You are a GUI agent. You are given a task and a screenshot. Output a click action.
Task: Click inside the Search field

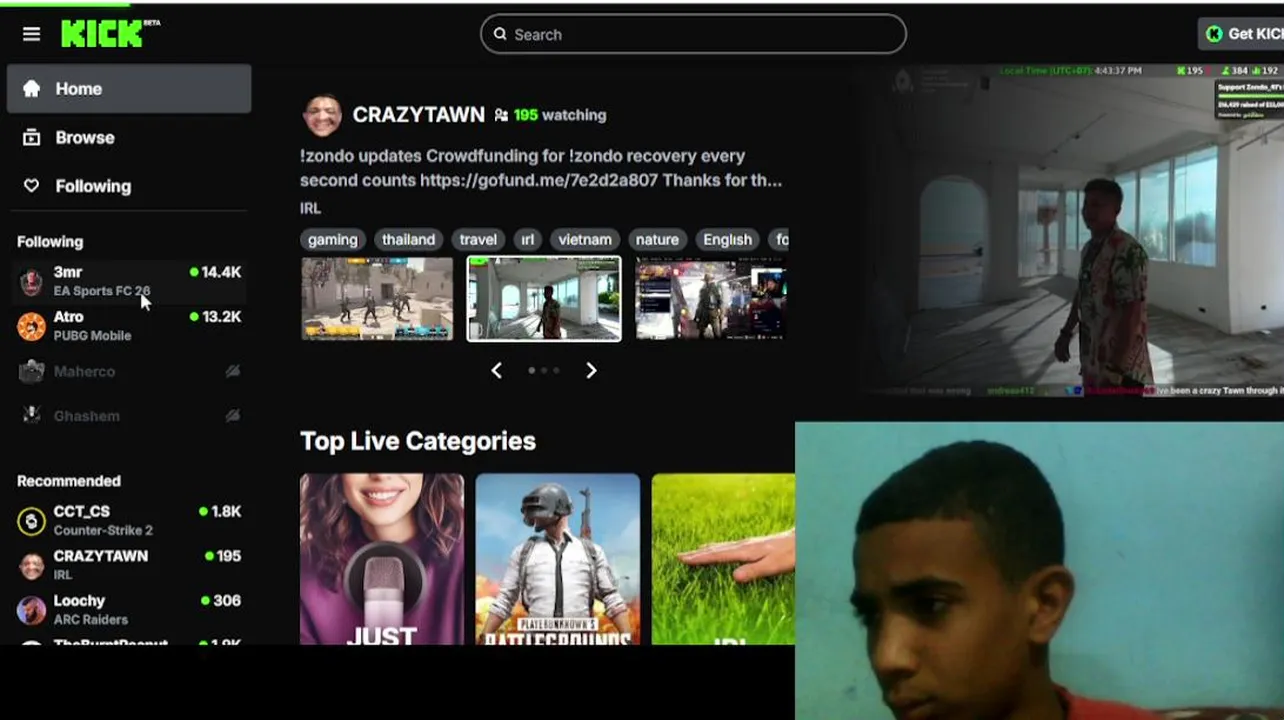(x=693, y=34)
